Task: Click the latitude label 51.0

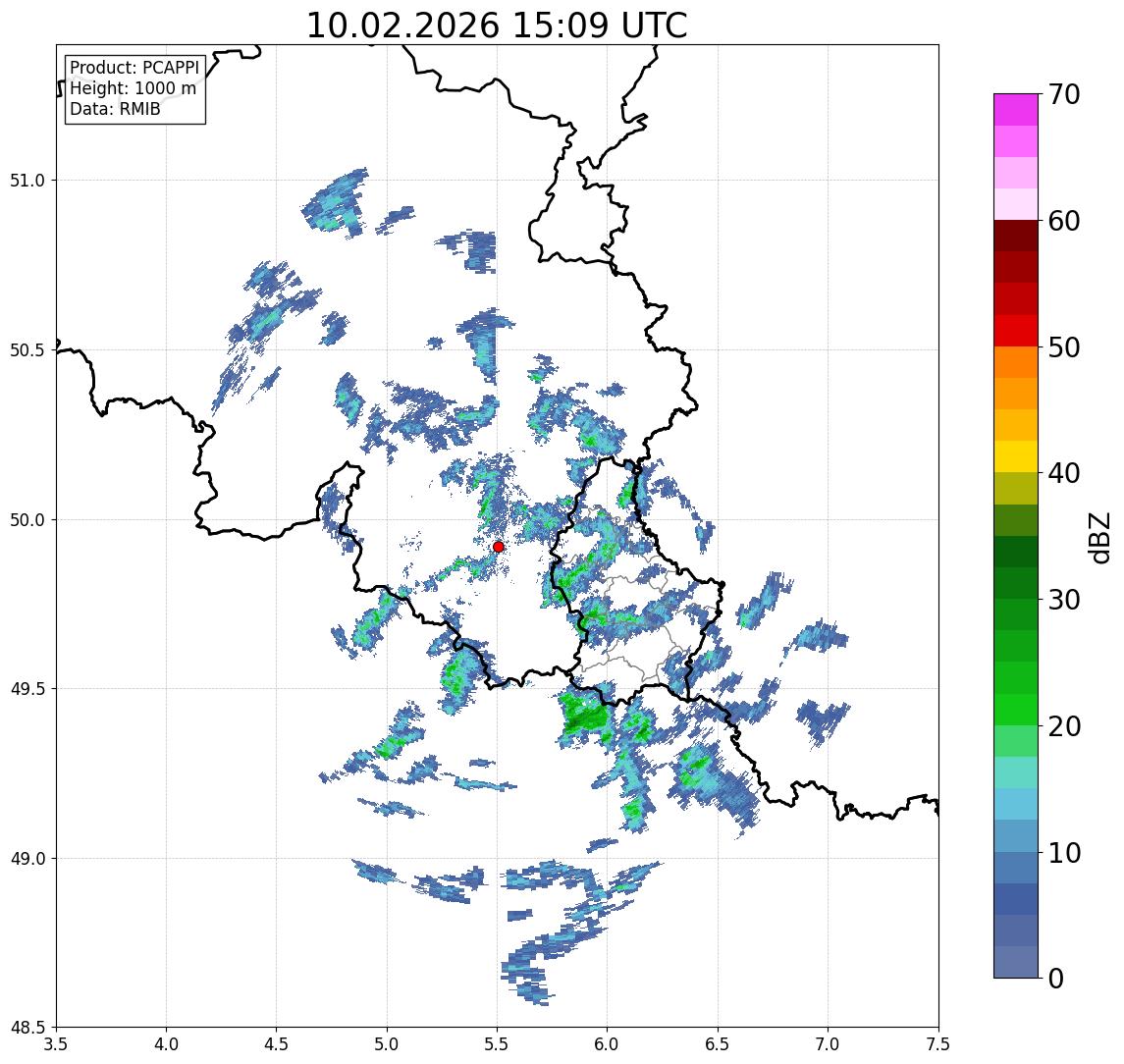Action: (x=27, y=181)
